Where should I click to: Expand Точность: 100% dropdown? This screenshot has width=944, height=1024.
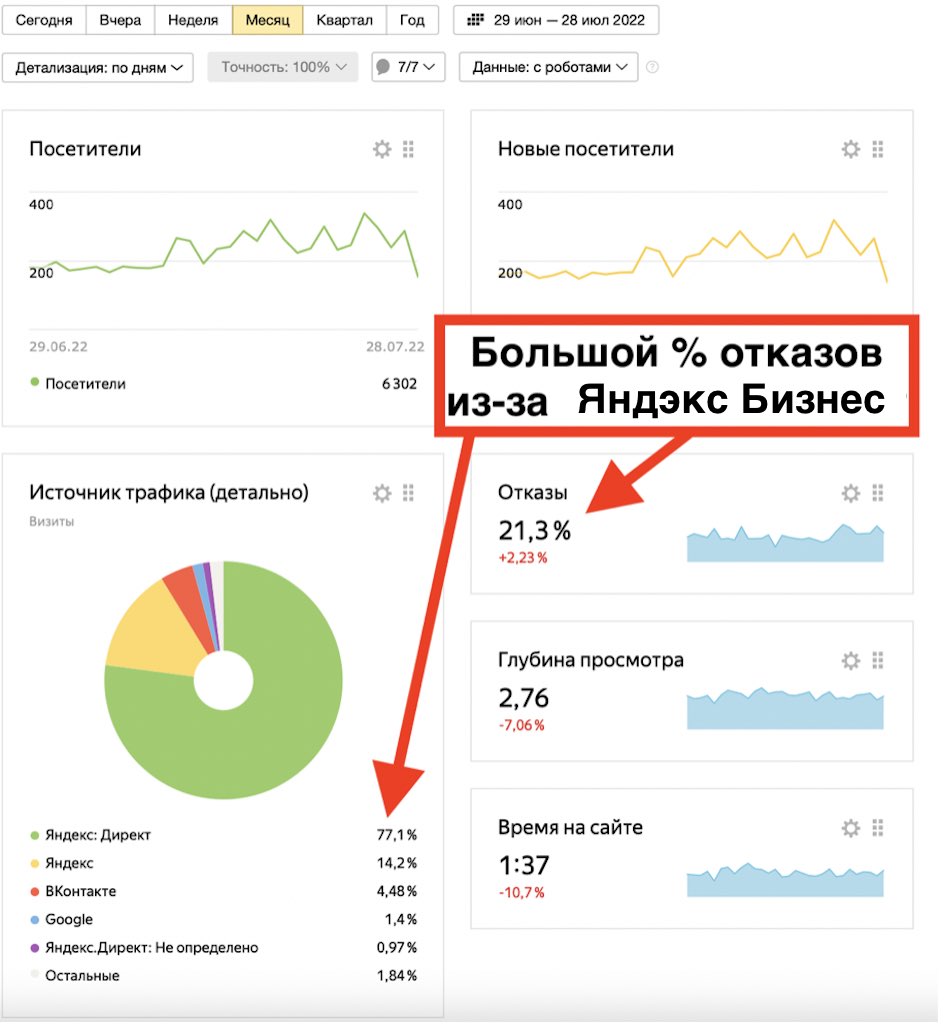[283, 67]
